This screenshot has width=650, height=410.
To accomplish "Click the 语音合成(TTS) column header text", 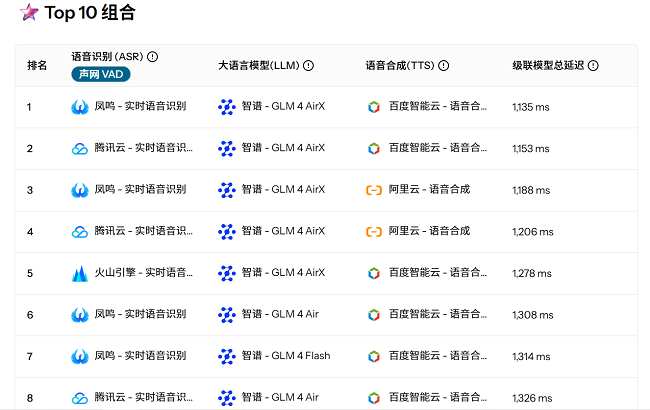I will click(400, 66).
